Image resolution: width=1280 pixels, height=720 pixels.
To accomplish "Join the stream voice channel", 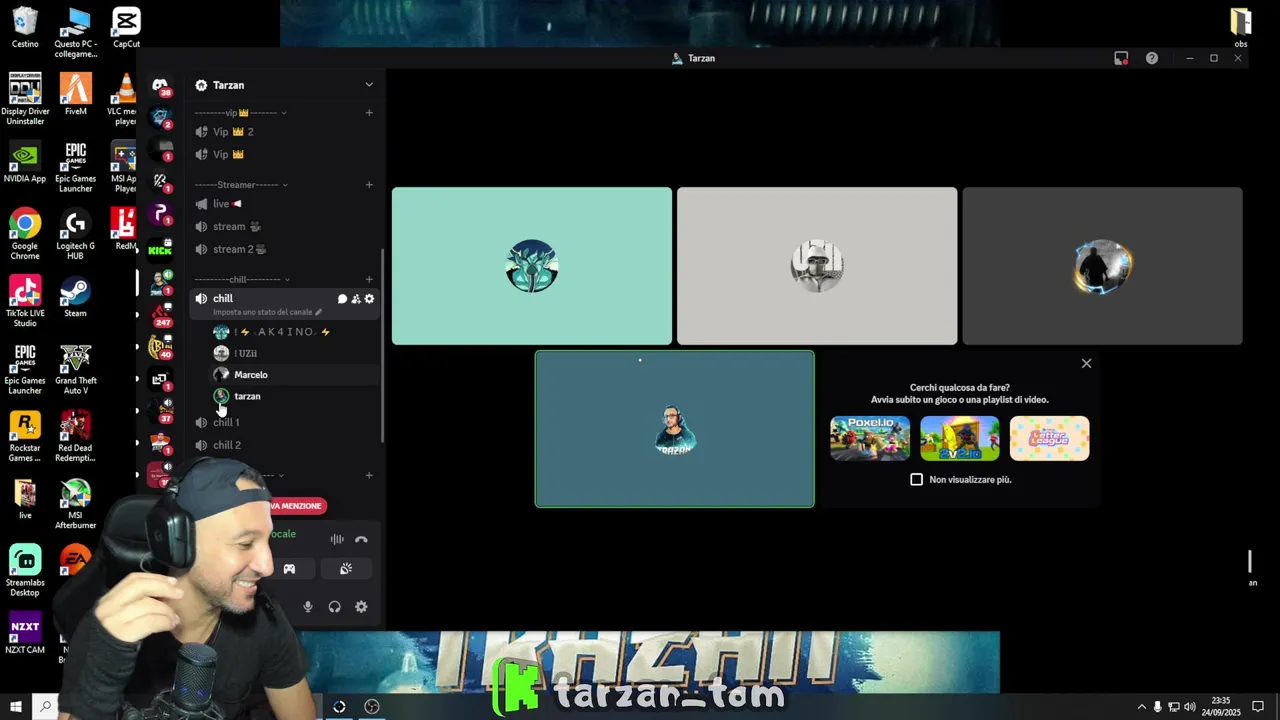I will click(285, 227).
